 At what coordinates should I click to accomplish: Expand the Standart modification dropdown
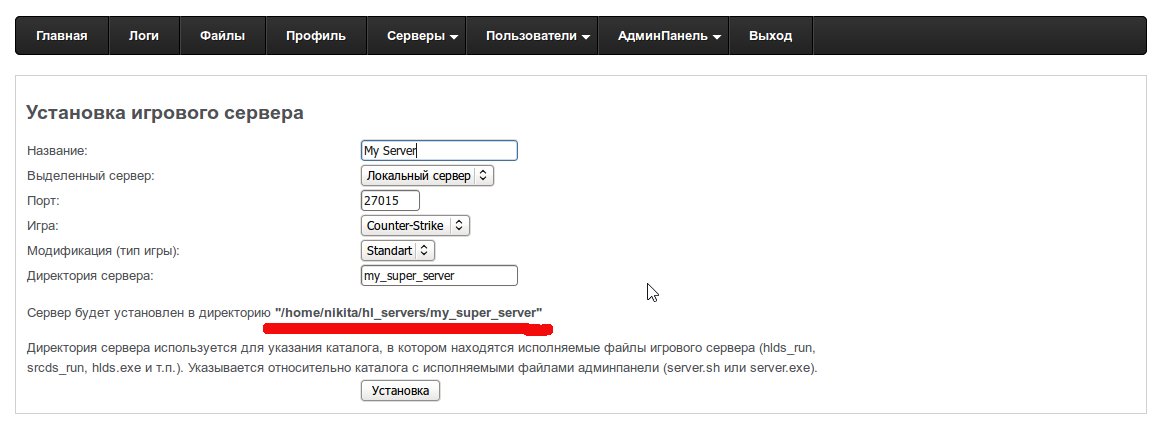[x=397, y=251]
